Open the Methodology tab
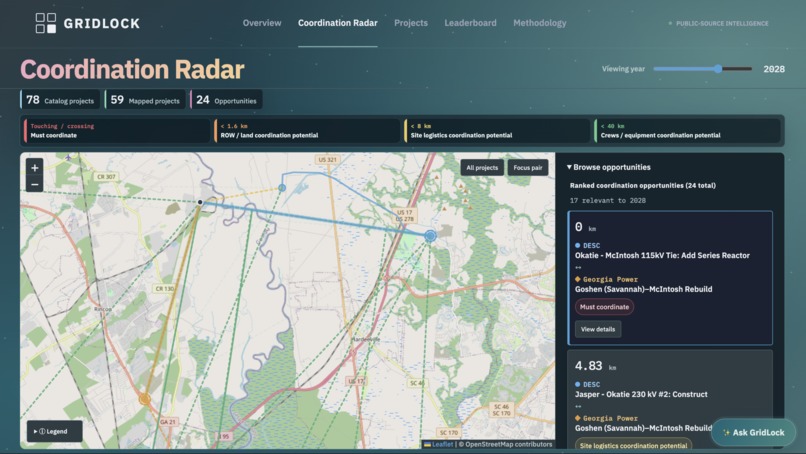The width and height of the screenshot is (806, 454). click(540, 23)
